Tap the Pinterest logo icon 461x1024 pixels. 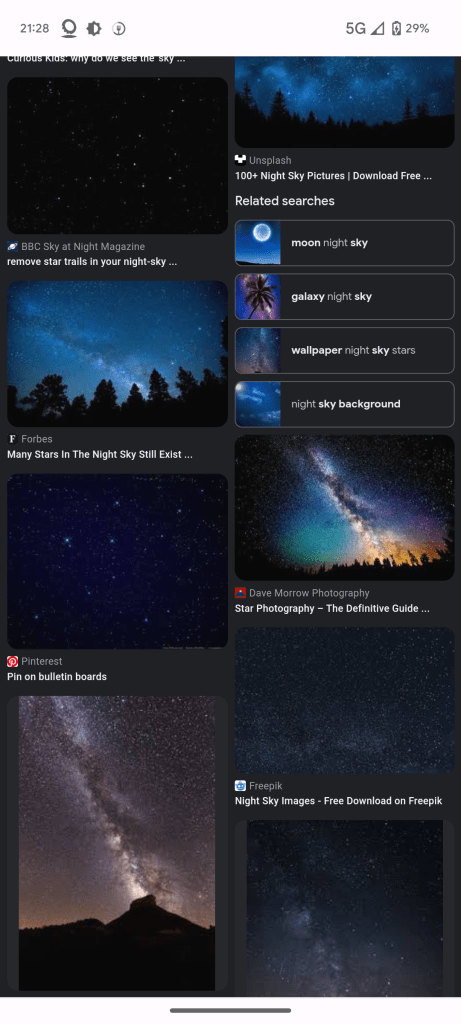tap(12, 661)
